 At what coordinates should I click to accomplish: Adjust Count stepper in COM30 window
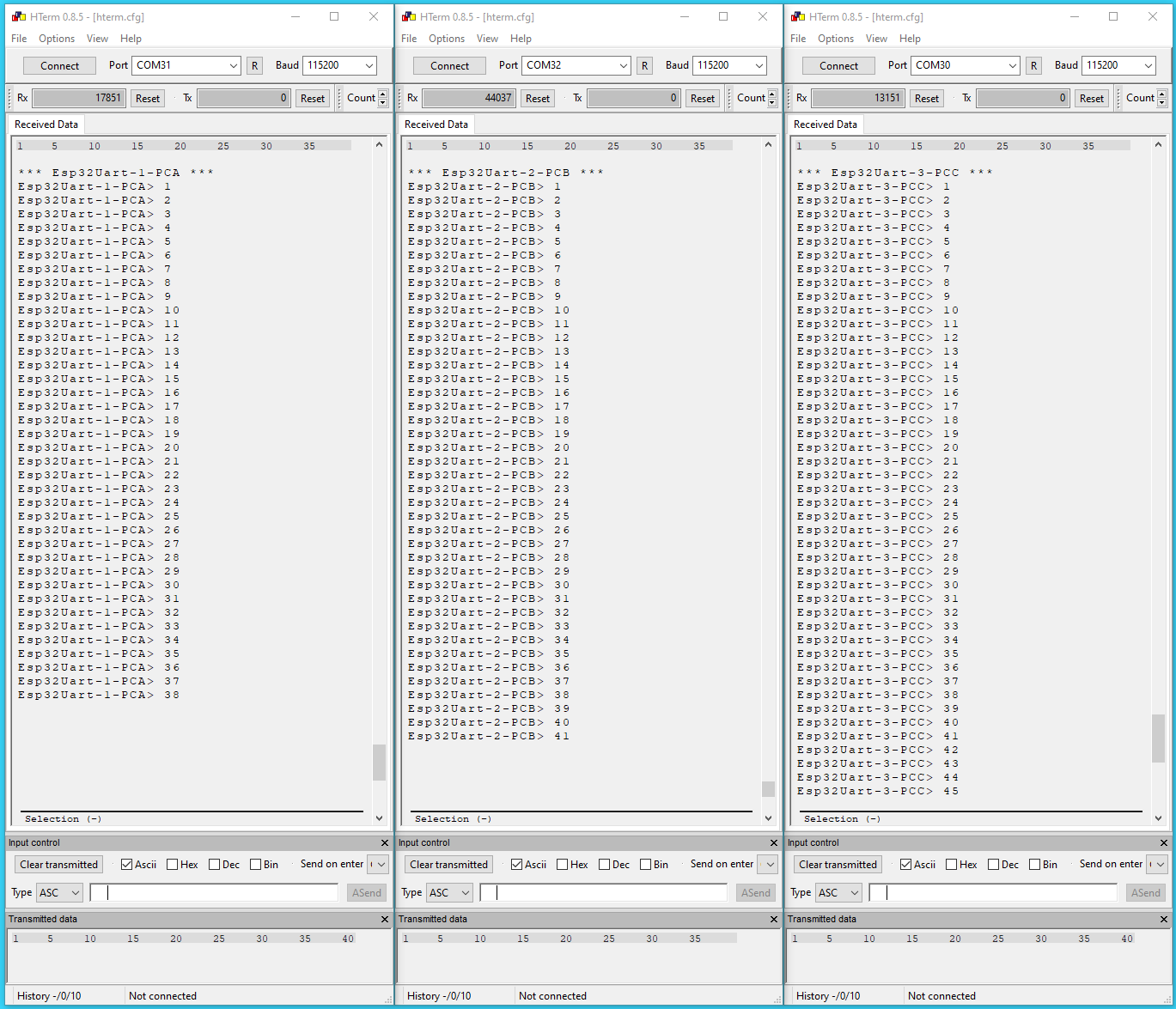(x=1162, y=99)
